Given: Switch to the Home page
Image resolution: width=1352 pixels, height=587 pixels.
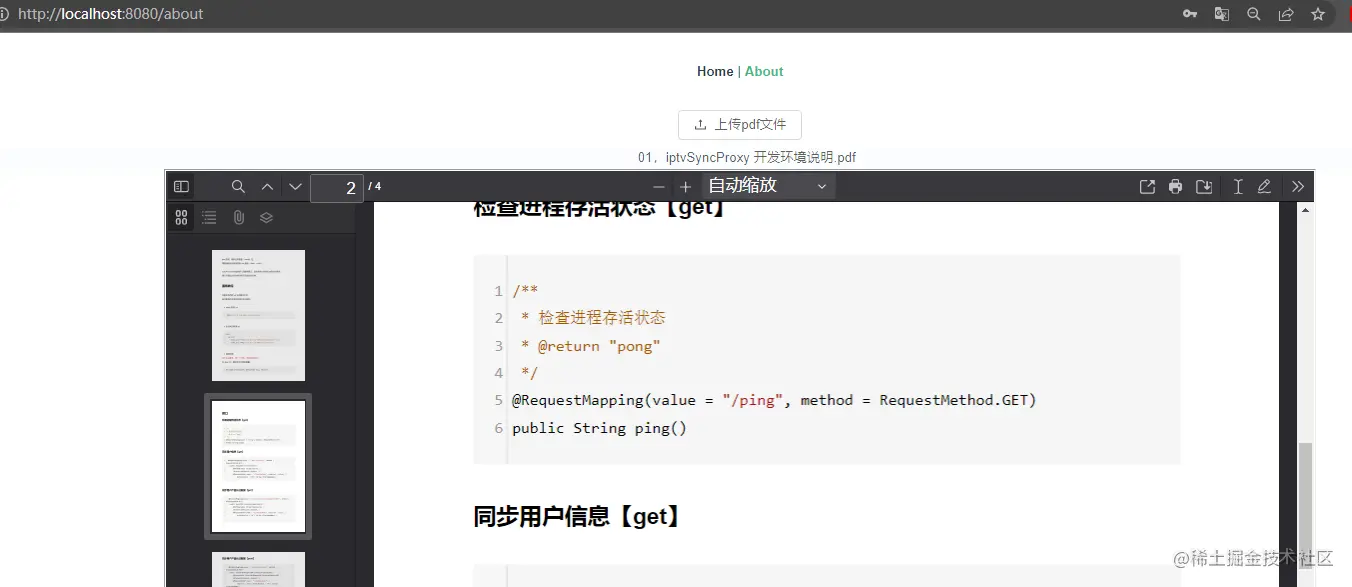Looking at the screenshot, I should (715, 71).
